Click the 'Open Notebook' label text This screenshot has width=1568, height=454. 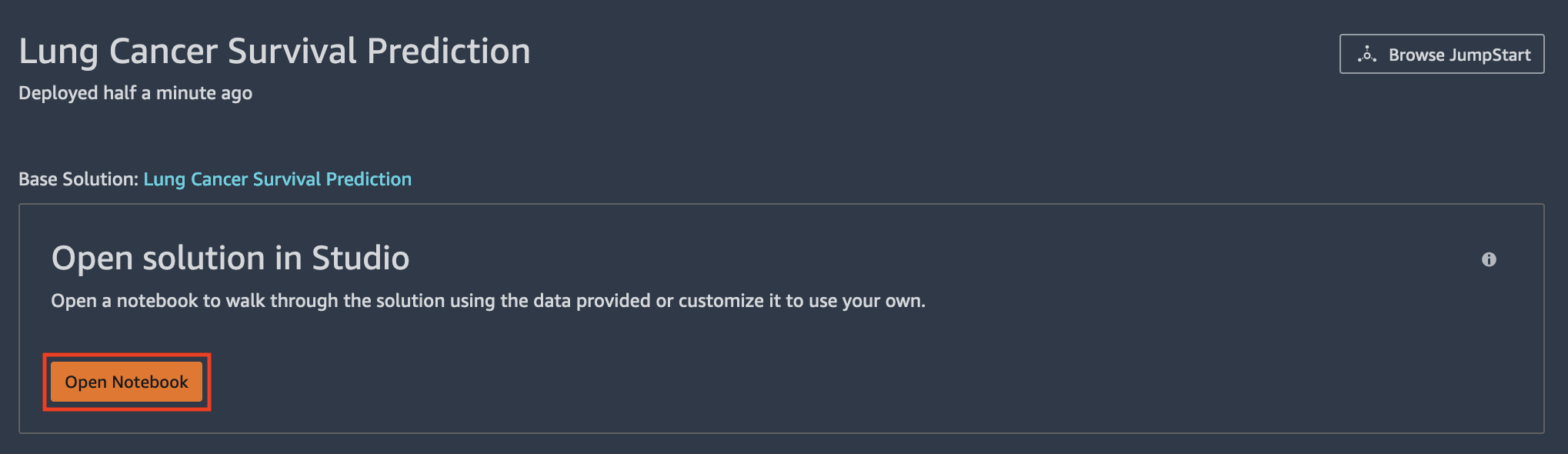tap(126, 382)
